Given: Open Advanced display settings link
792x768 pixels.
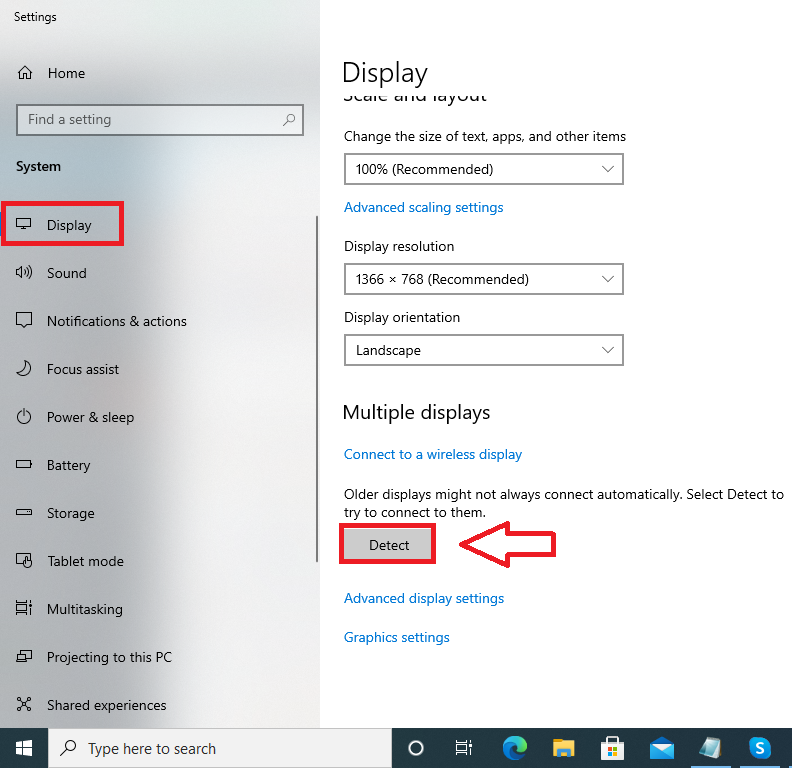Looking at the screenshot, I should coord(424,598).
